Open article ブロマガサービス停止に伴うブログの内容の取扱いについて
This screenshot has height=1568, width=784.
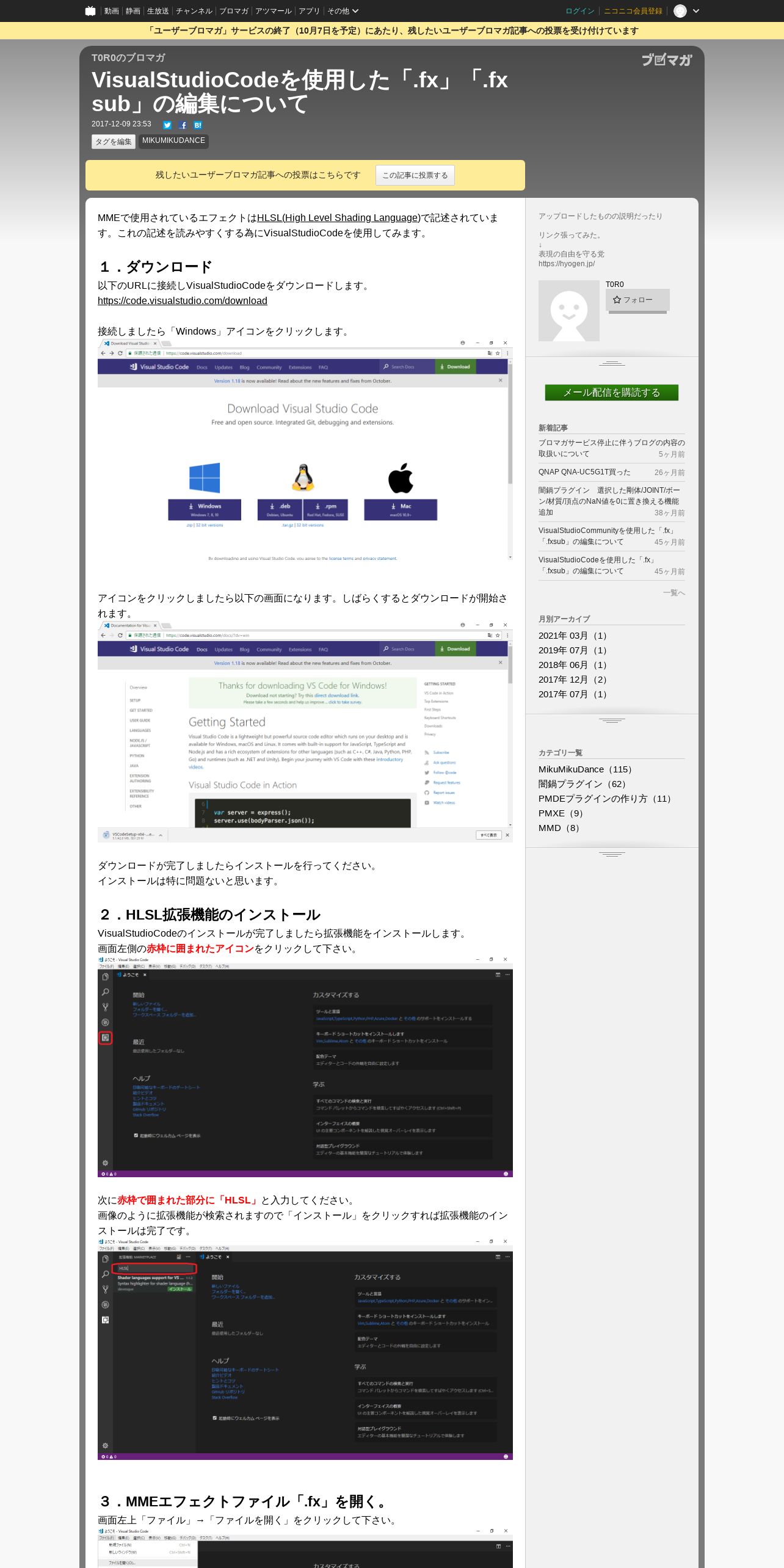612,448
